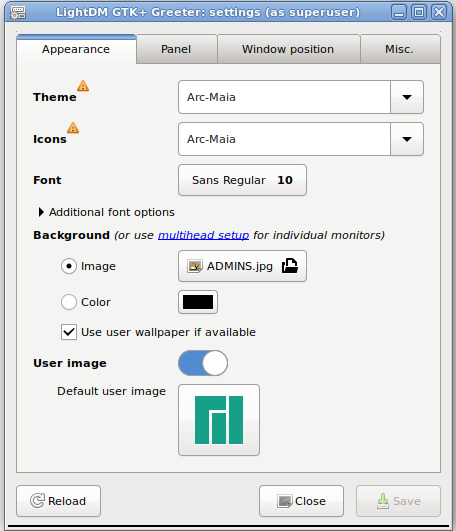The width and height of the screenshot is (456, 531).
Task: Select the Color background radio button
Action: [x=69, y=302]
